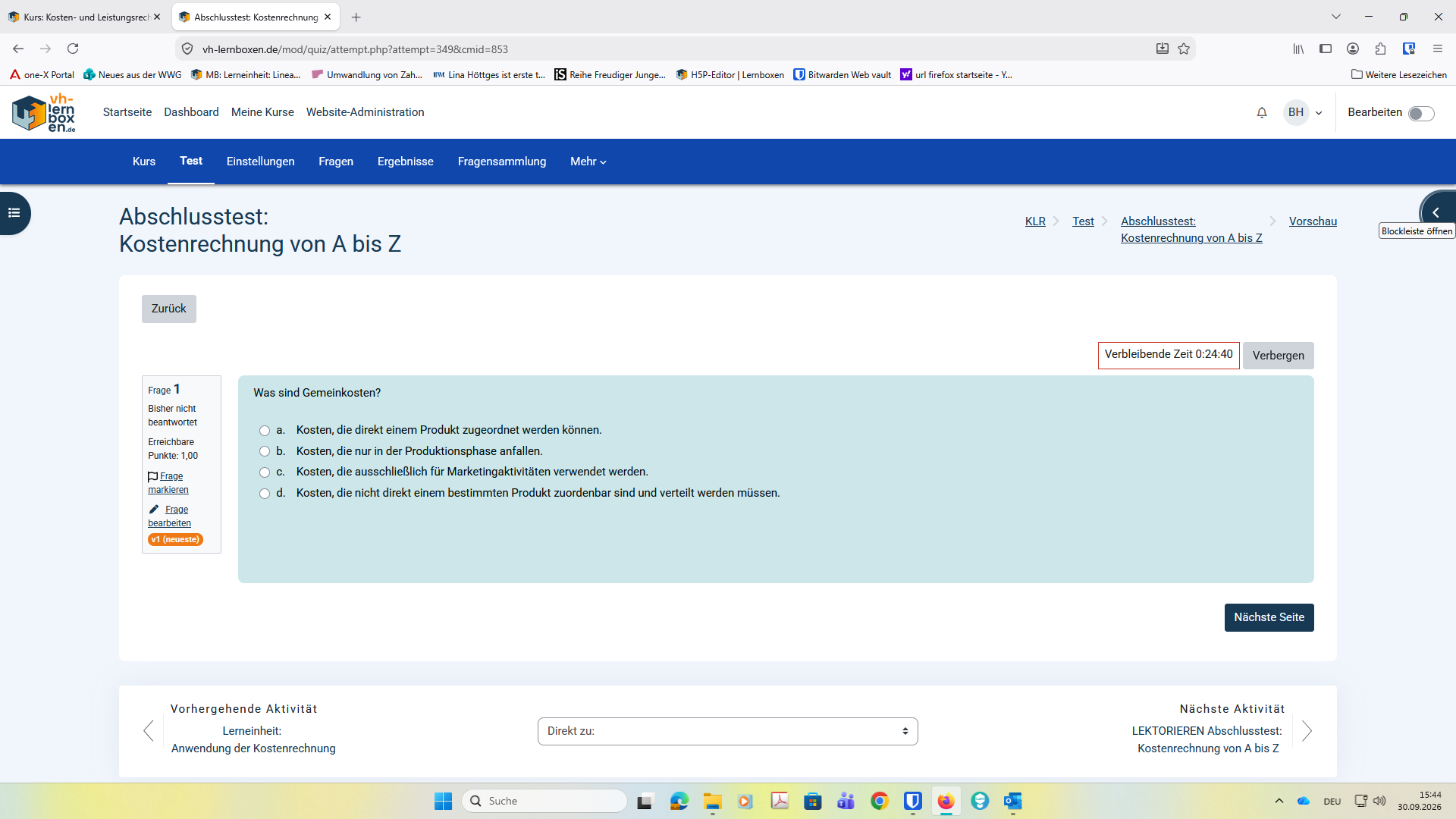Open the vh-lernboxen logo home link
Screen dimensions: 1456x819
tap(44, 113)
